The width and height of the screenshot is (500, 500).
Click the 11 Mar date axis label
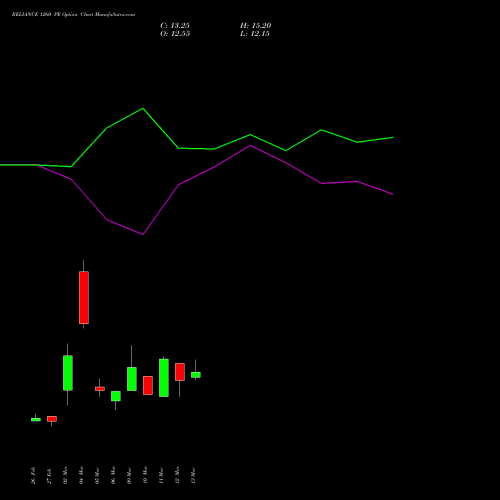(x=161, y=476)
